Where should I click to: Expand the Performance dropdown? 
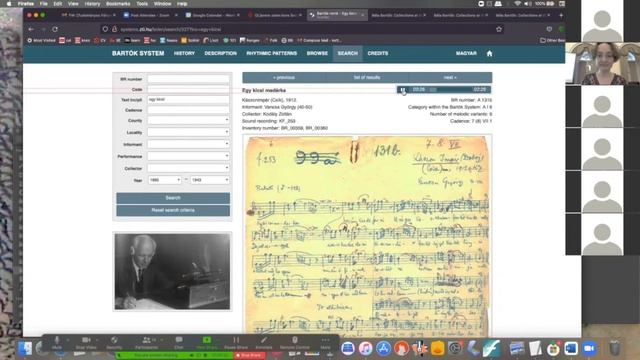click(188, 156)
